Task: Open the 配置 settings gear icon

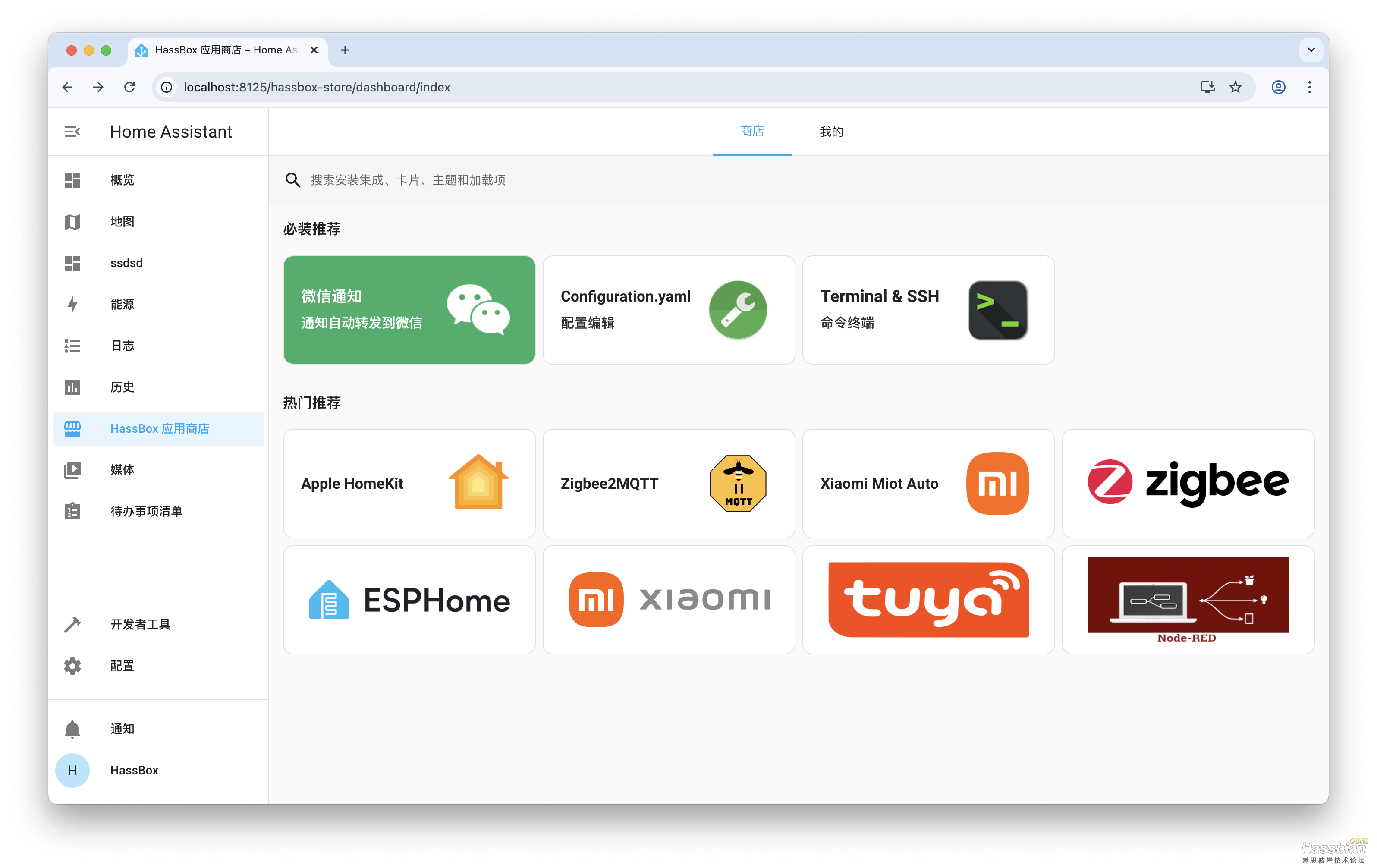Action: (x=72, y=666)
